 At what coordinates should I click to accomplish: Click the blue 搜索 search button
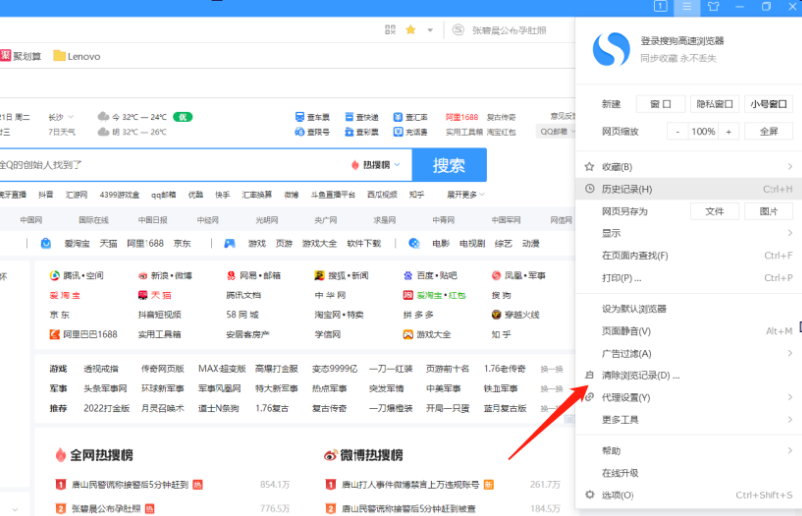click(x=449, y=165)
